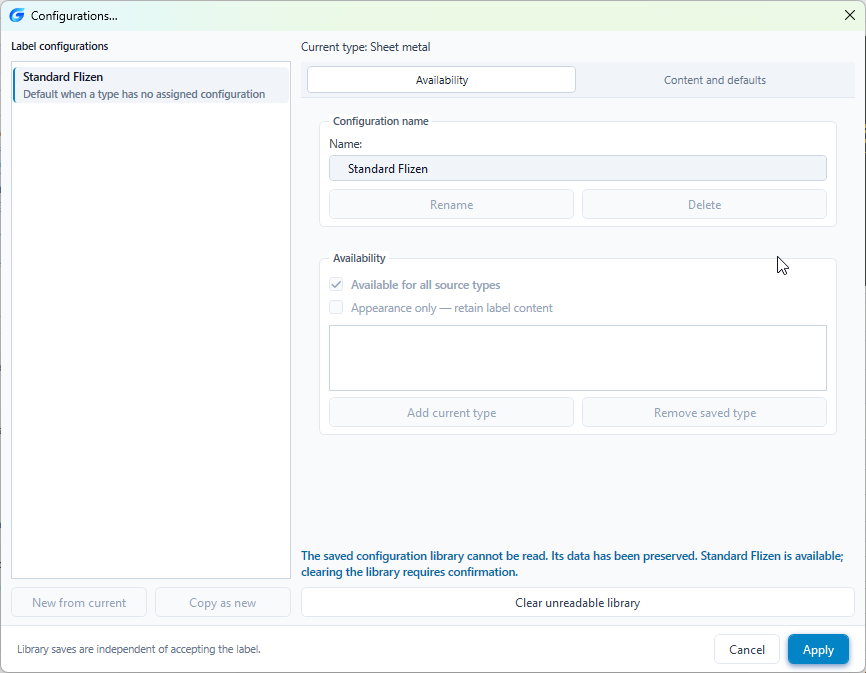The height and width of the screenshot is (673, 866).
Task: Click the 'Library saves are independent' note
Action: pos(139,649)
